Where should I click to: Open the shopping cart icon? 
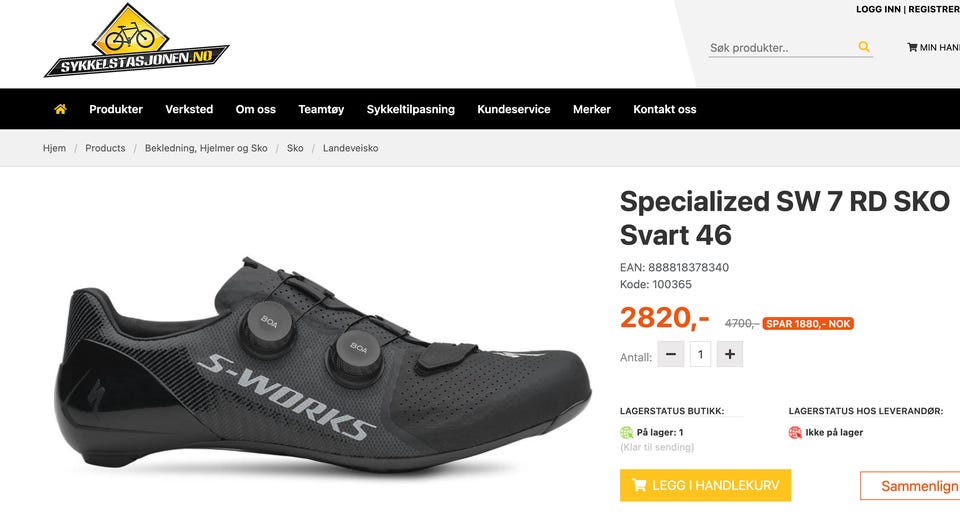tap(912, 47)
